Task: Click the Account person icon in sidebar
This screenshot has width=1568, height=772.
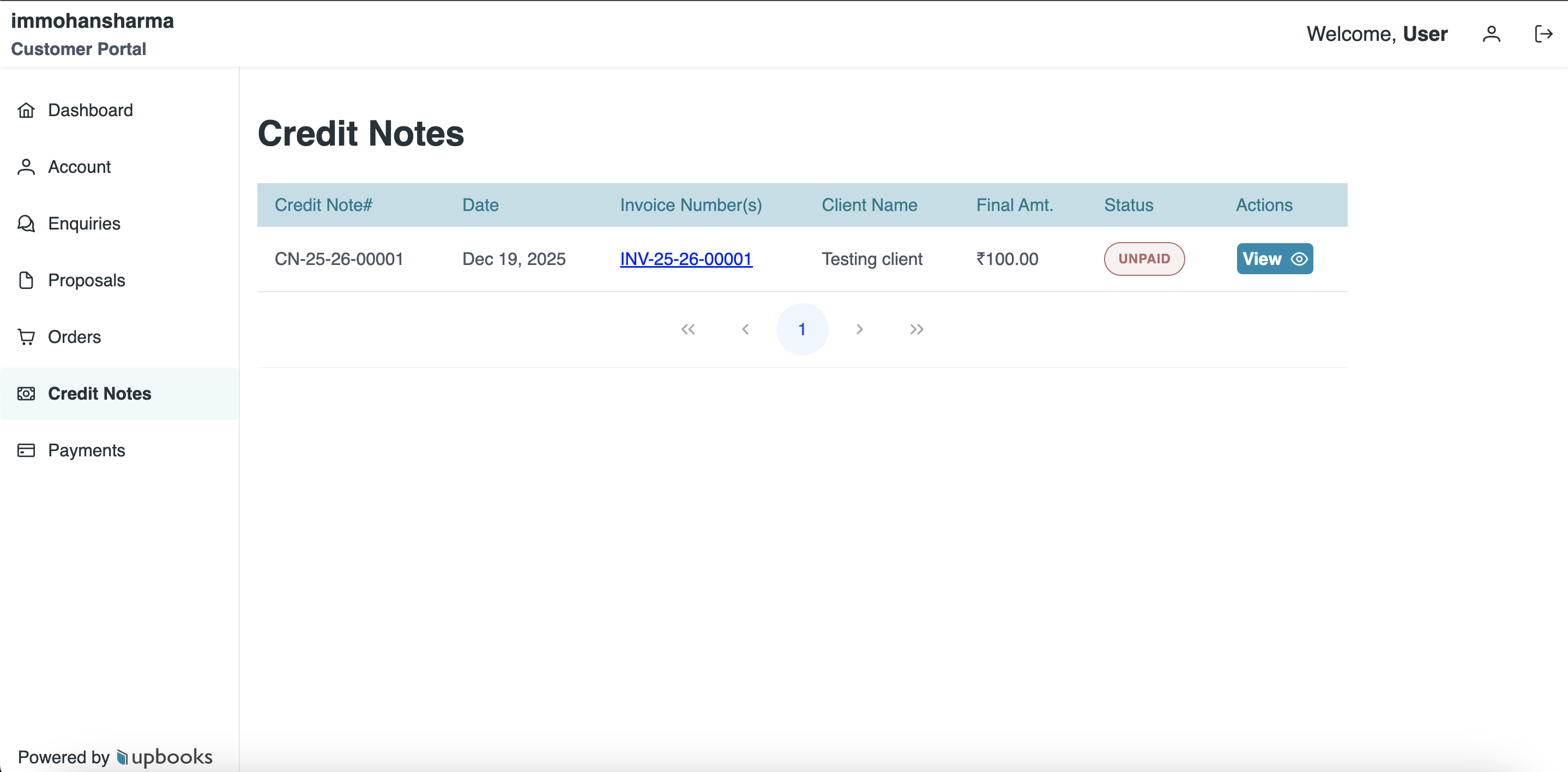Action: 26,166
